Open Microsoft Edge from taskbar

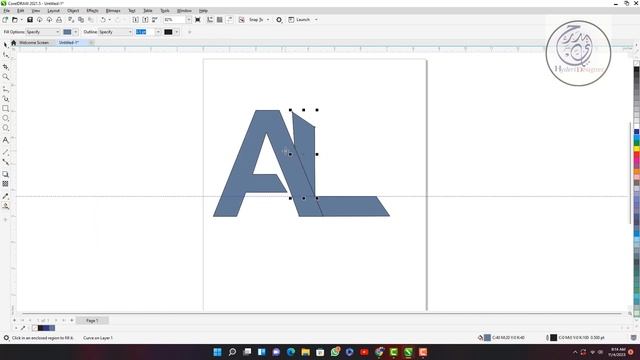pos(291,352)
